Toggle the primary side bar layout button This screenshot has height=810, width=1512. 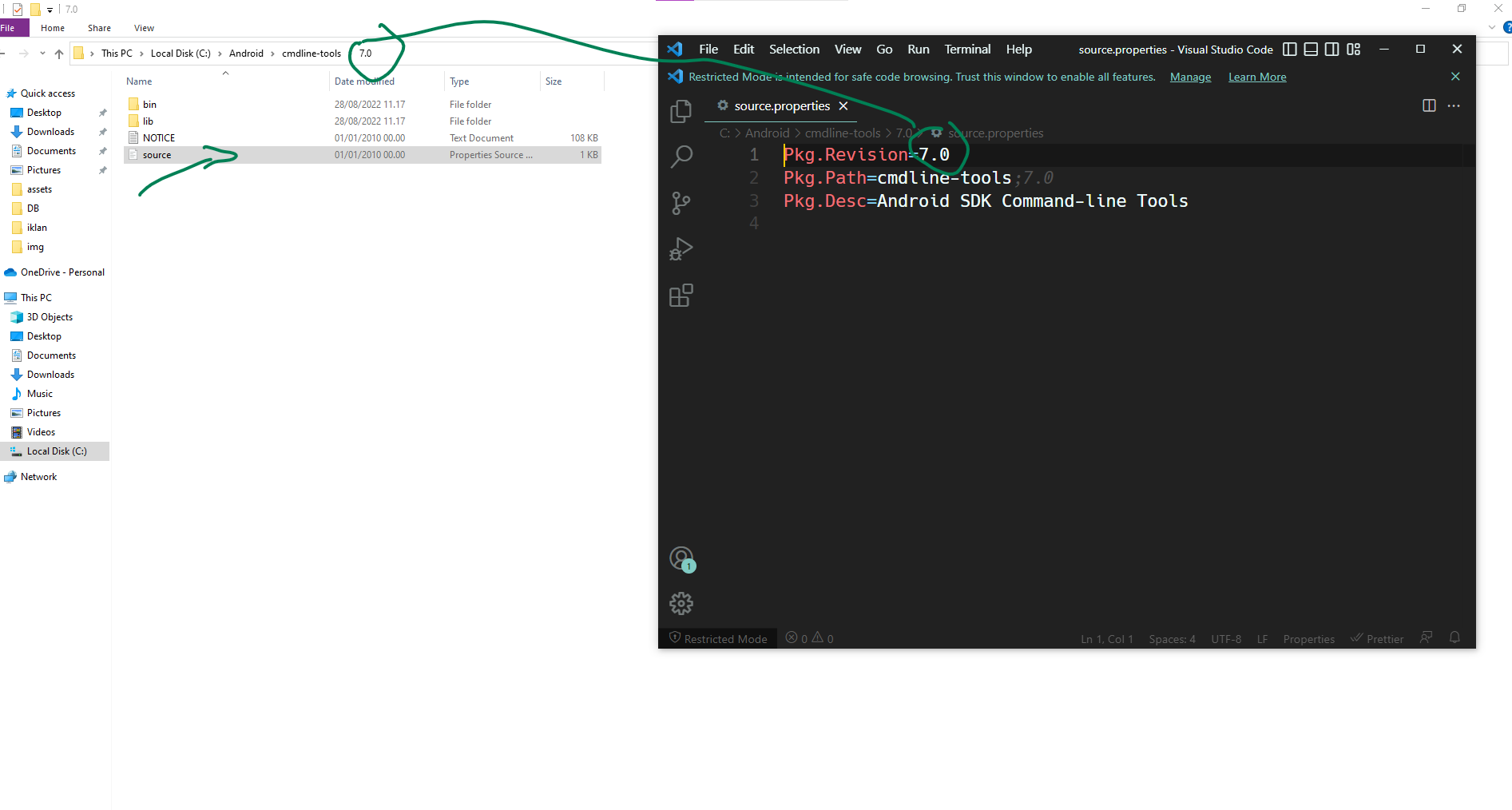pyautogui.click(x=1289, y=49)
